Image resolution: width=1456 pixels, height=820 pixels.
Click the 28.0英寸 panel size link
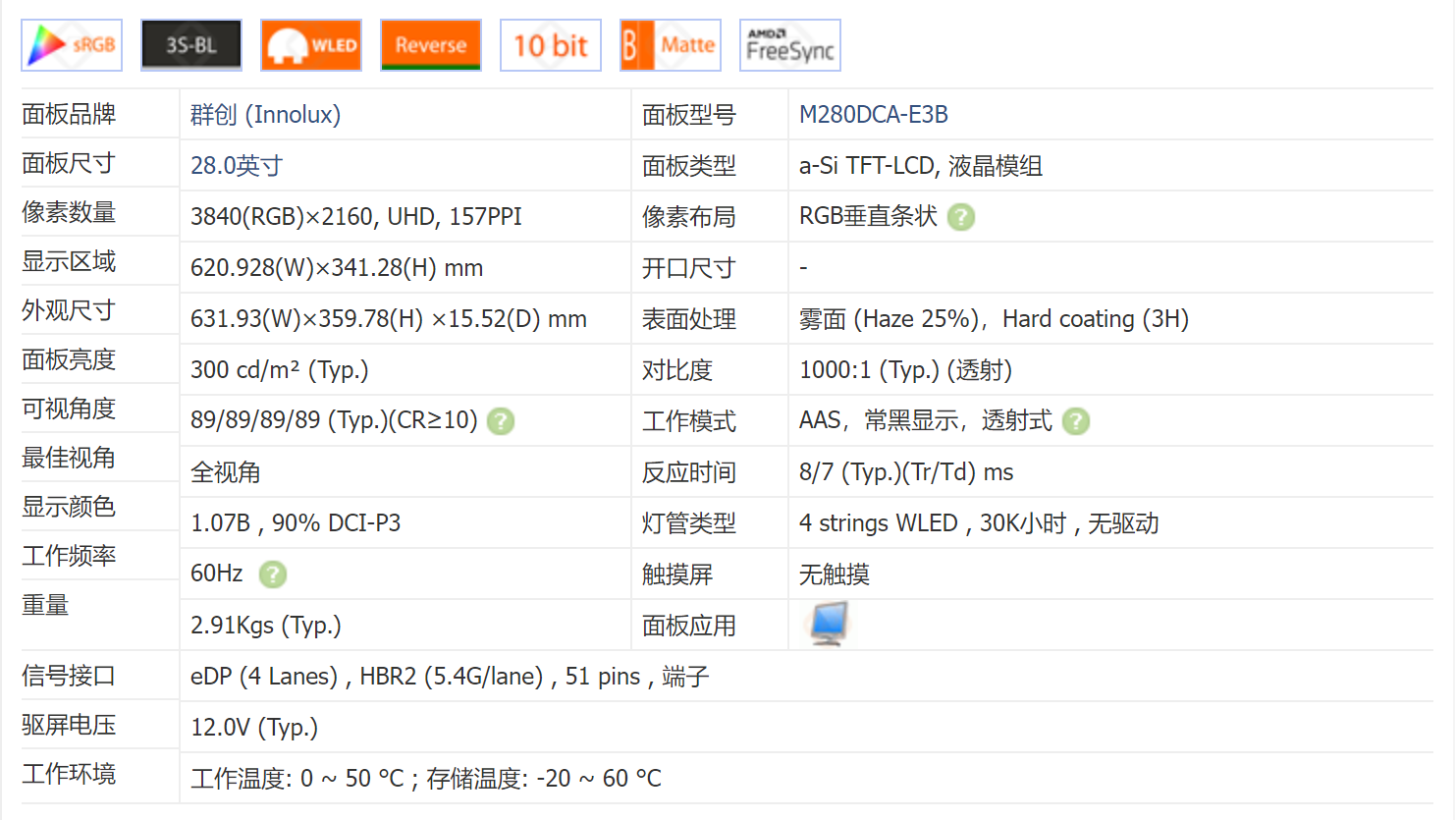coord(237,165)
